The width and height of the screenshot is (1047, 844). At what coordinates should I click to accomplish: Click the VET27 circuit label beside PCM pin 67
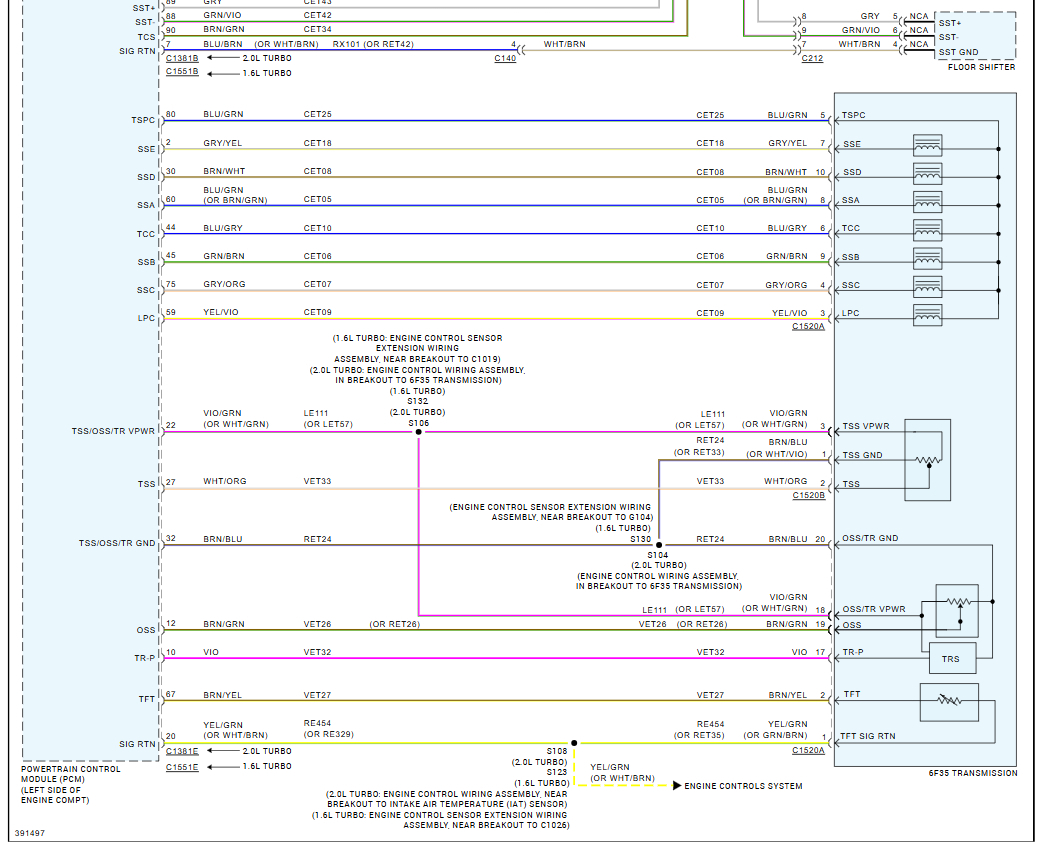point(317,695)
